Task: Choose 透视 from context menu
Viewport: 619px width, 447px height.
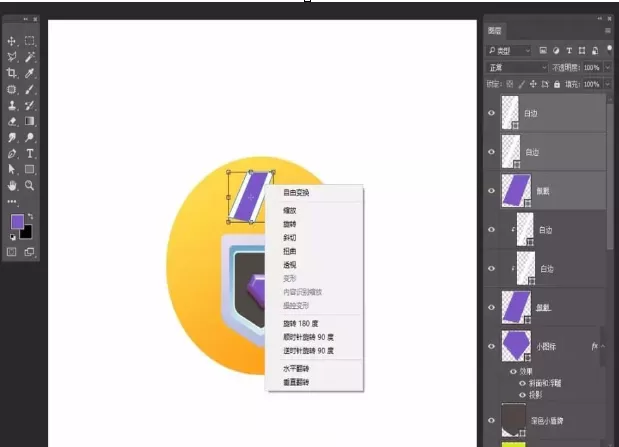Action: [x=290, y=265]
